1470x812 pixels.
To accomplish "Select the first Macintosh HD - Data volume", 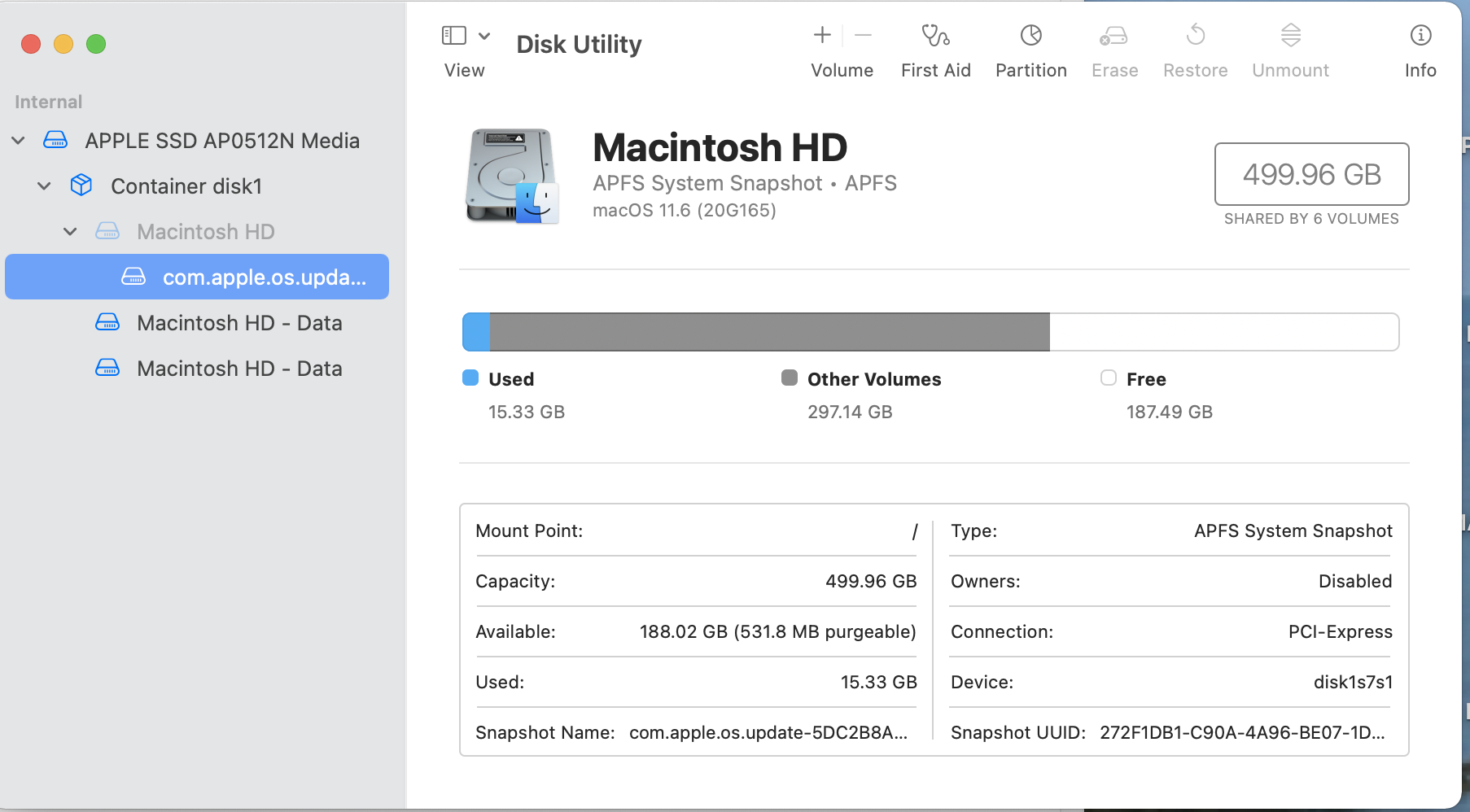I will coord(239,323).
